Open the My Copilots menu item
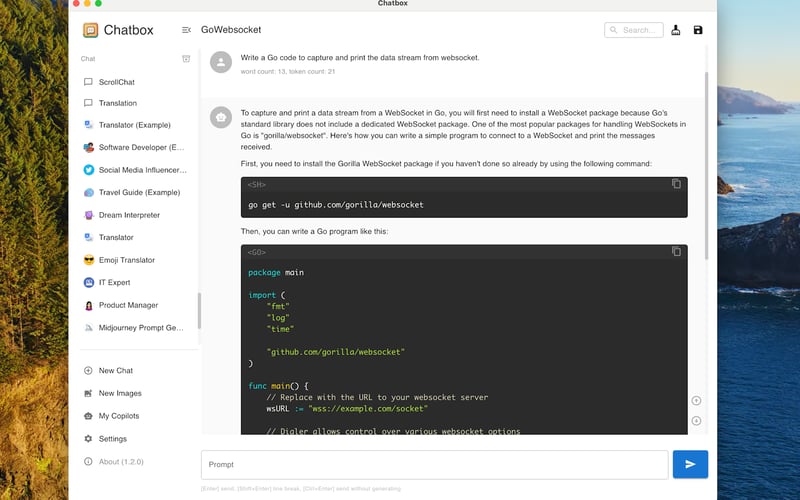800x500 pixels. 118,416
